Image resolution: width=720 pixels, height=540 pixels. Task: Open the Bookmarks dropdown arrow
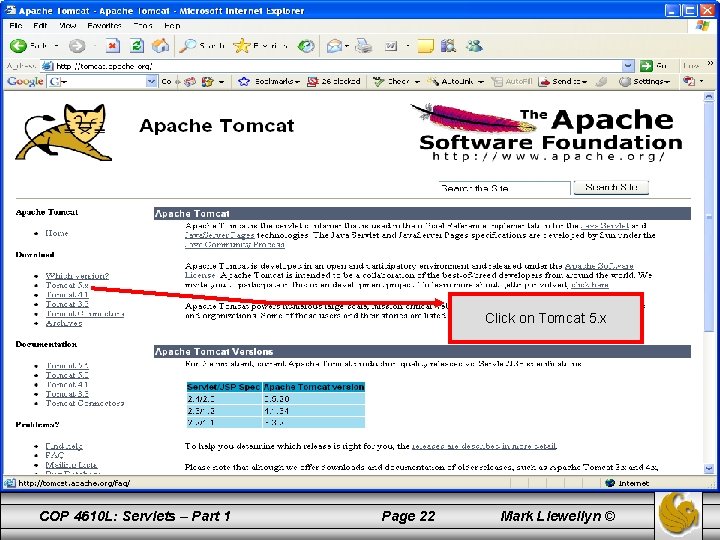pos(298,82)
